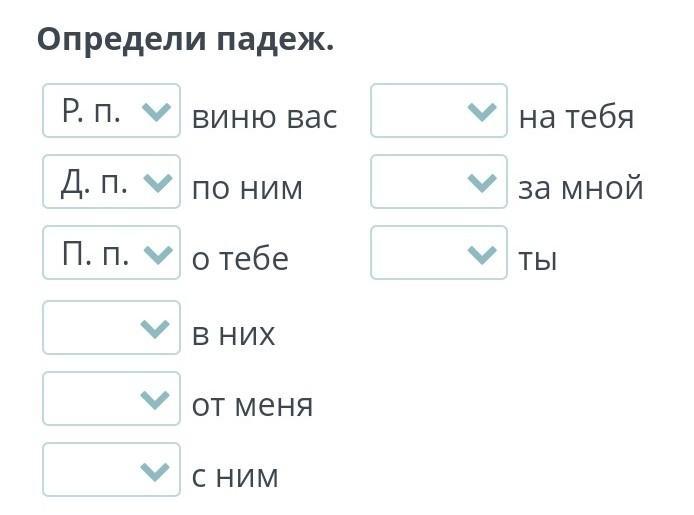This screenshot has width=694, height=515.
Task: Open the case dropdown for 'от меня'
Action: [111, 399]
